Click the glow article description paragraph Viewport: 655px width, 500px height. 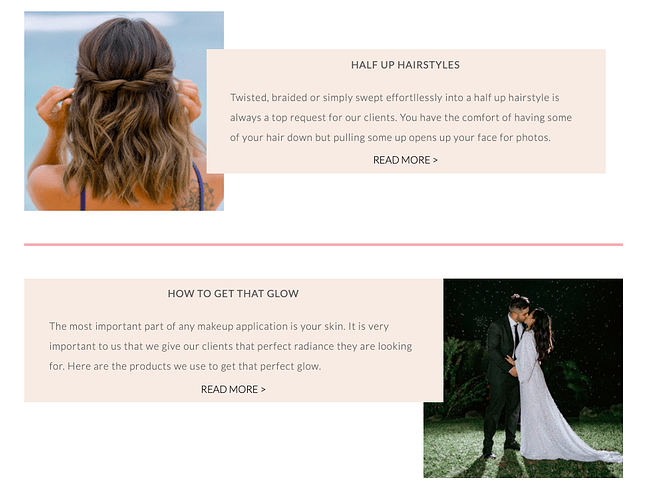click(231, 346)
